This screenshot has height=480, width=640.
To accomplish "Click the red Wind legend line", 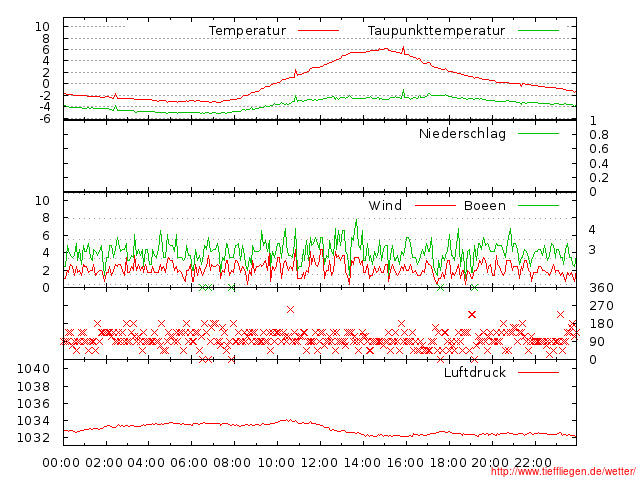I will pyautogui.click(x=435, y=206).
